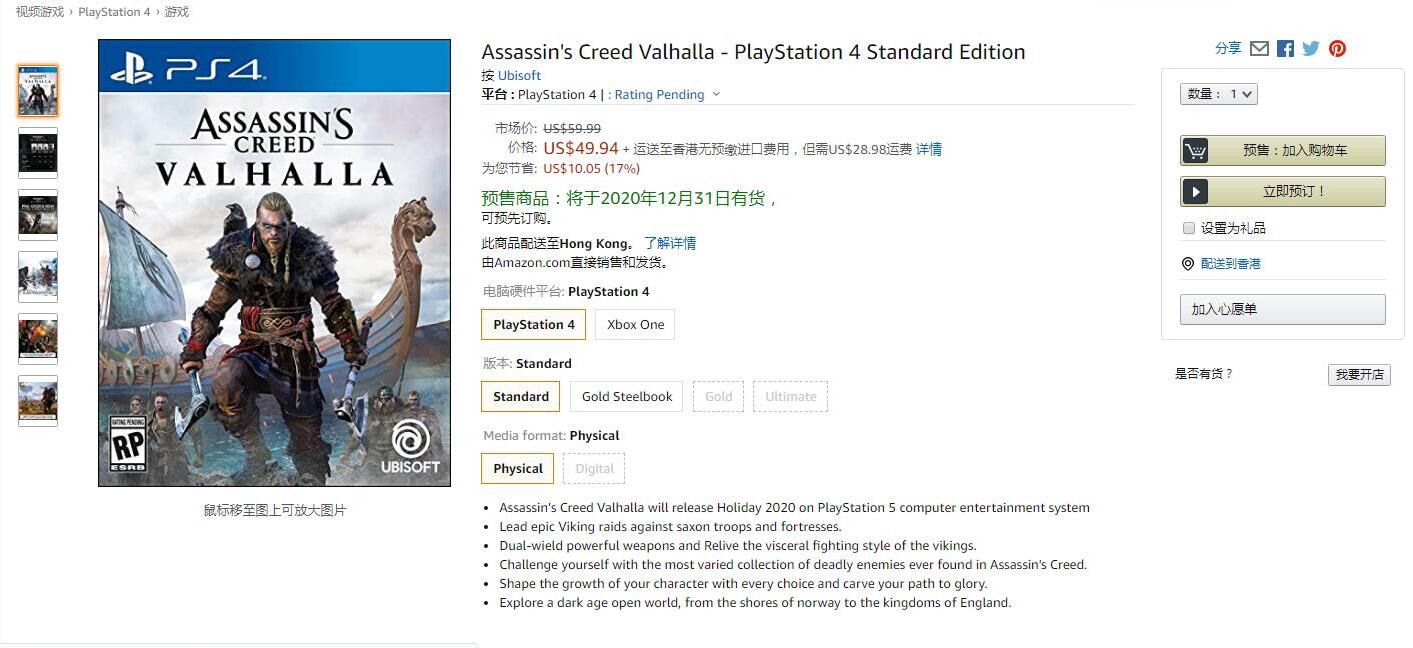Share the product via email icon
Viewport: 1413px width, 648px height.
click(1259, 48)
